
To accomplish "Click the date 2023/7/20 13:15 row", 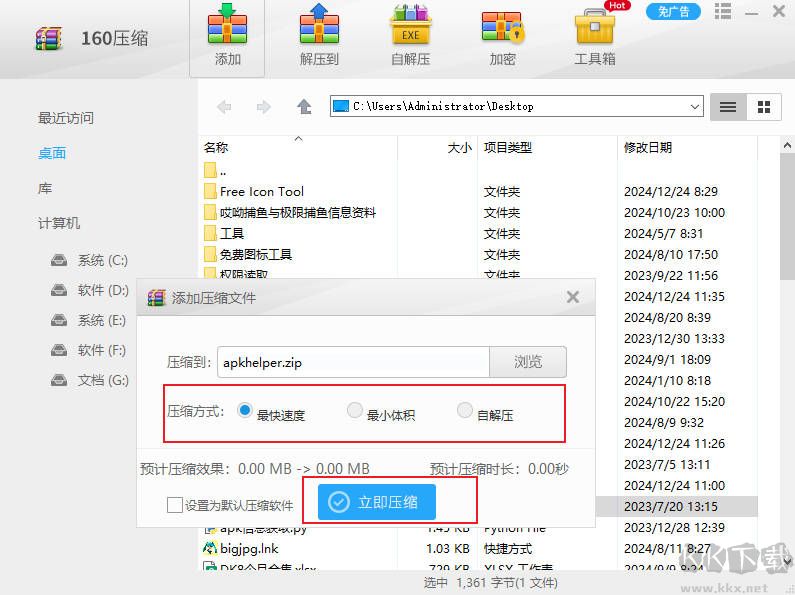I will (x=670, y=506).
